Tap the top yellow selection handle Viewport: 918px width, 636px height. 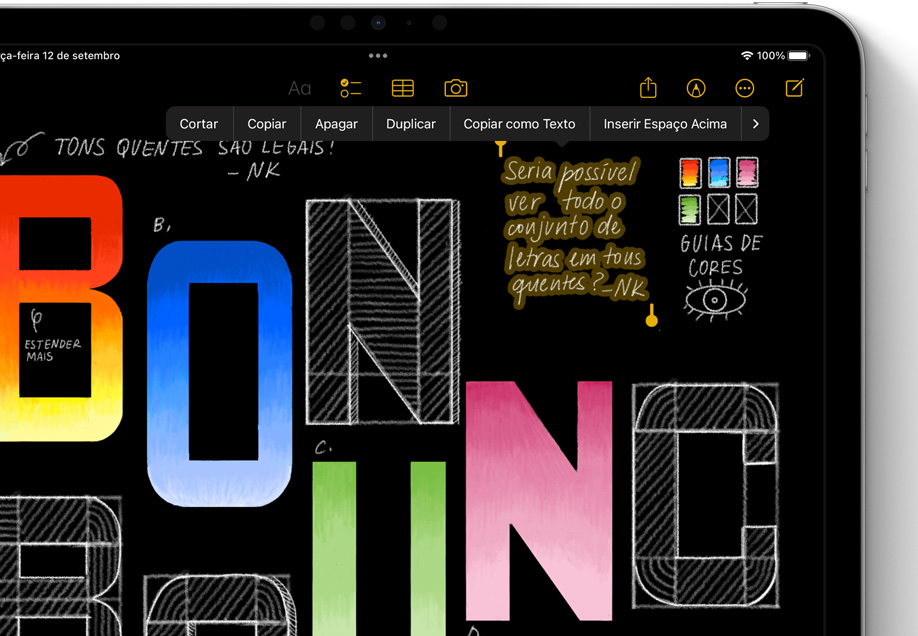click(500, 148)
